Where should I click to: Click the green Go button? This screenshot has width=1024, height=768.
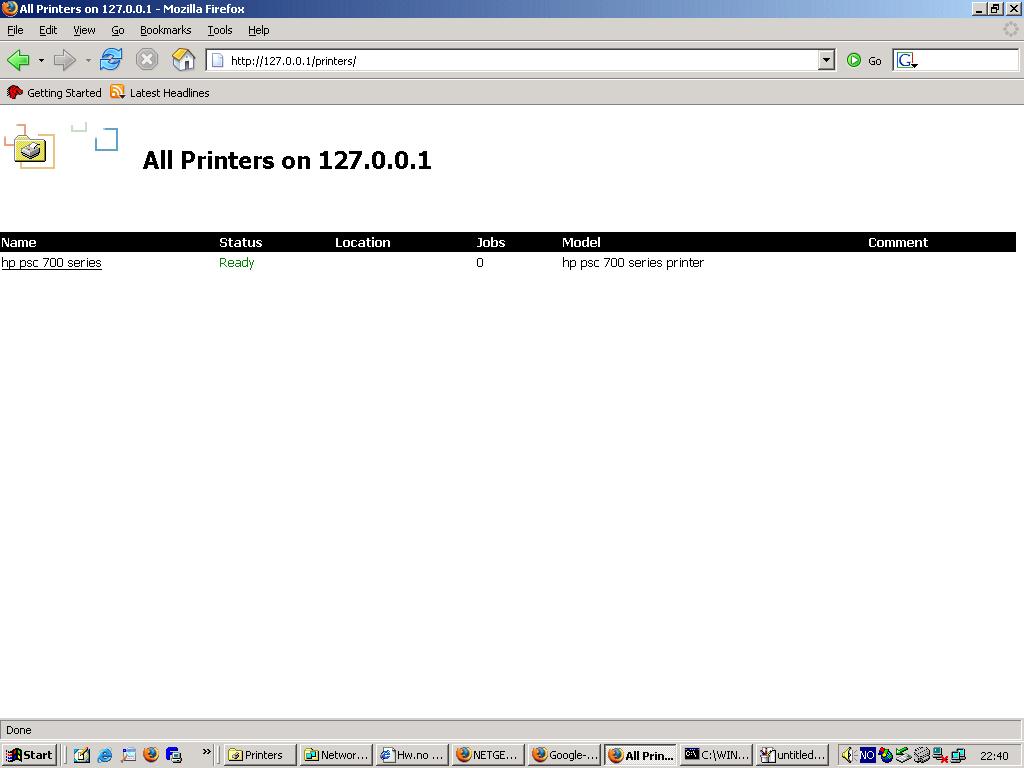[864, 61]
